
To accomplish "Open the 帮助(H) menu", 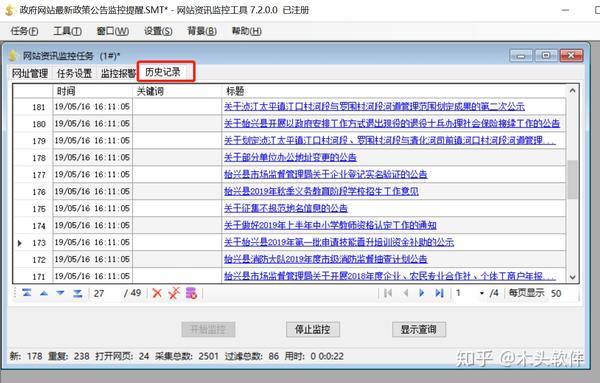I will [x=246, y=31].
